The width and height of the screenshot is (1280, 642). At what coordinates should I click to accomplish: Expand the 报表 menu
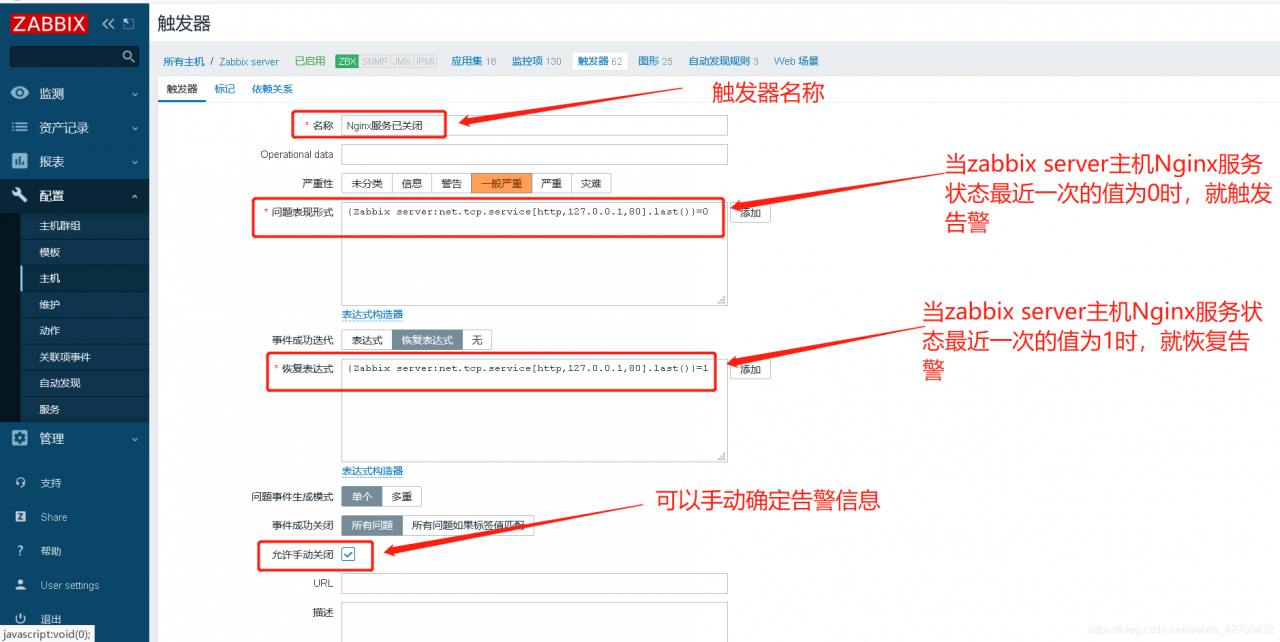click(74, 161)
